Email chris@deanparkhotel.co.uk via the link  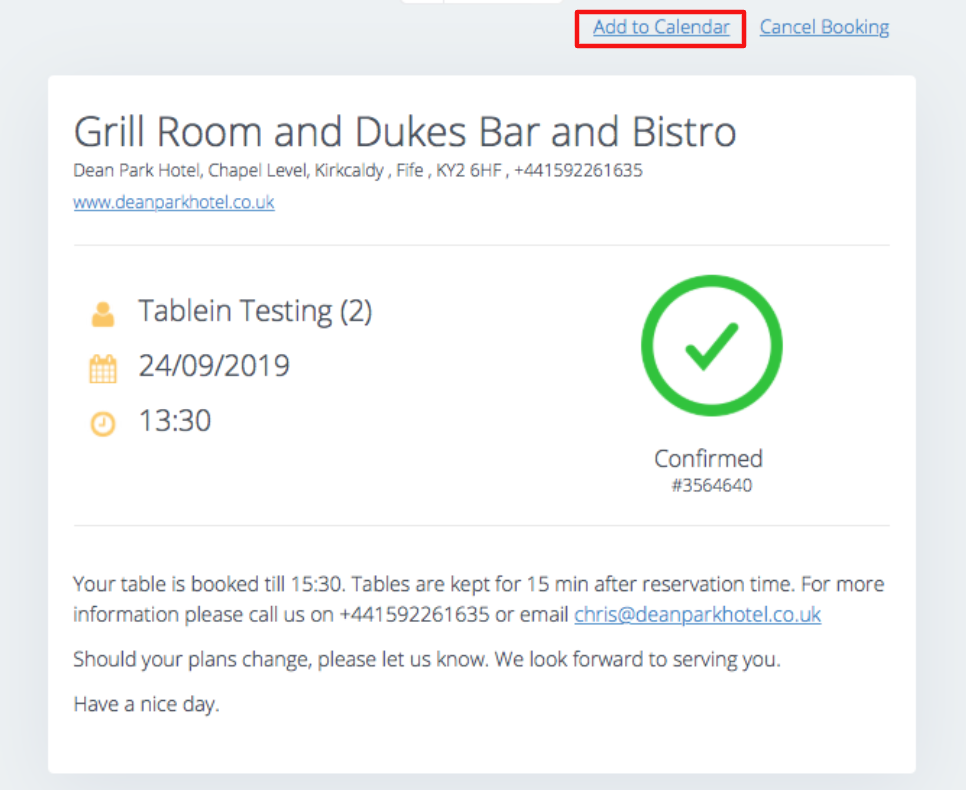[x=697, y=614]
